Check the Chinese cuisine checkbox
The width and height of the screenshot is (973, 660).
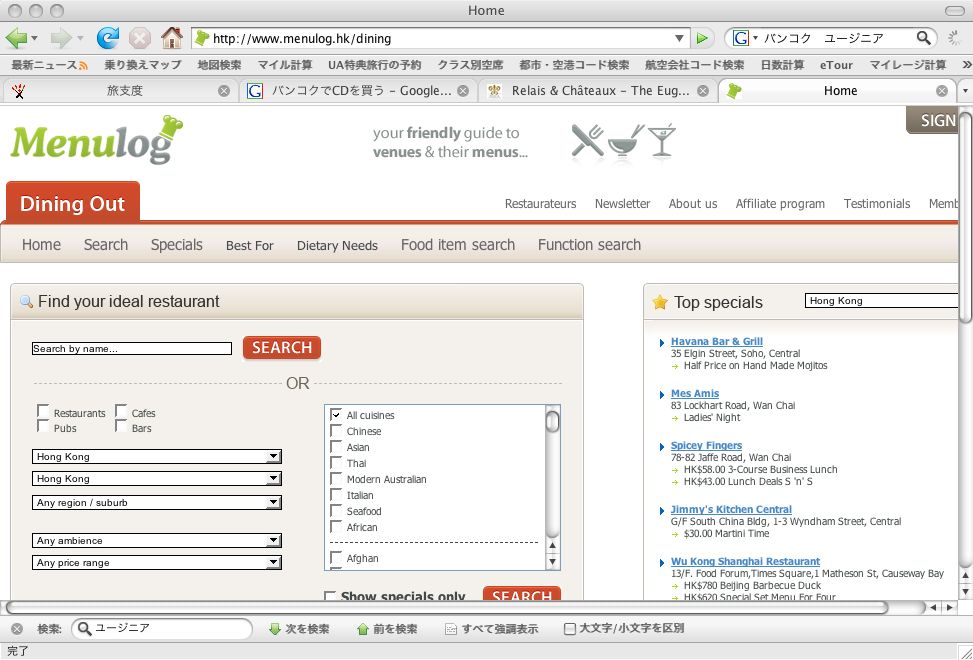pyautogui.click(x=336, y=430)
